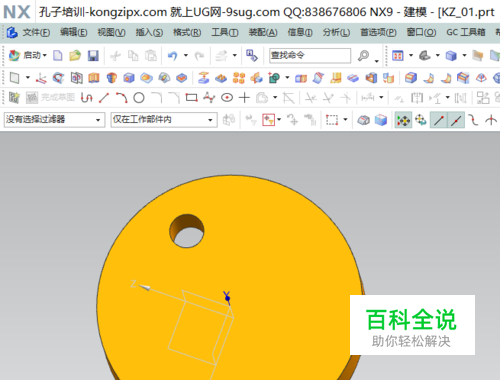Click the small hole on the orange disc
This screenshot has height=380, width=500.
point(187,231)
